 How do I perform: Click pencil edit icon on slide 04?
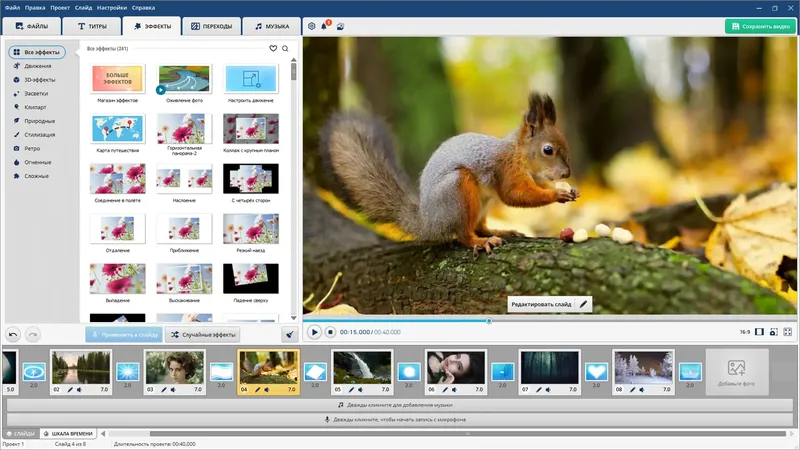[x=257, y=389]
